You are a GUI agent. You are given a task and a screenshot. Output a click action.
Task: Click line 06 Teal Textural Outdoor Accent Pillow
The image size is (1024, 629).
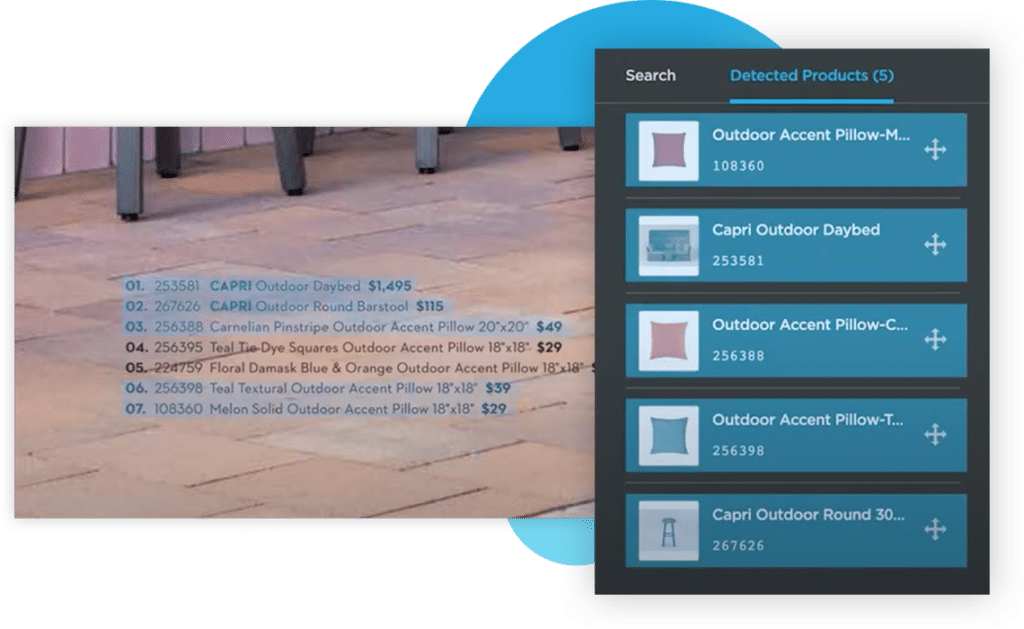[318, 388]
